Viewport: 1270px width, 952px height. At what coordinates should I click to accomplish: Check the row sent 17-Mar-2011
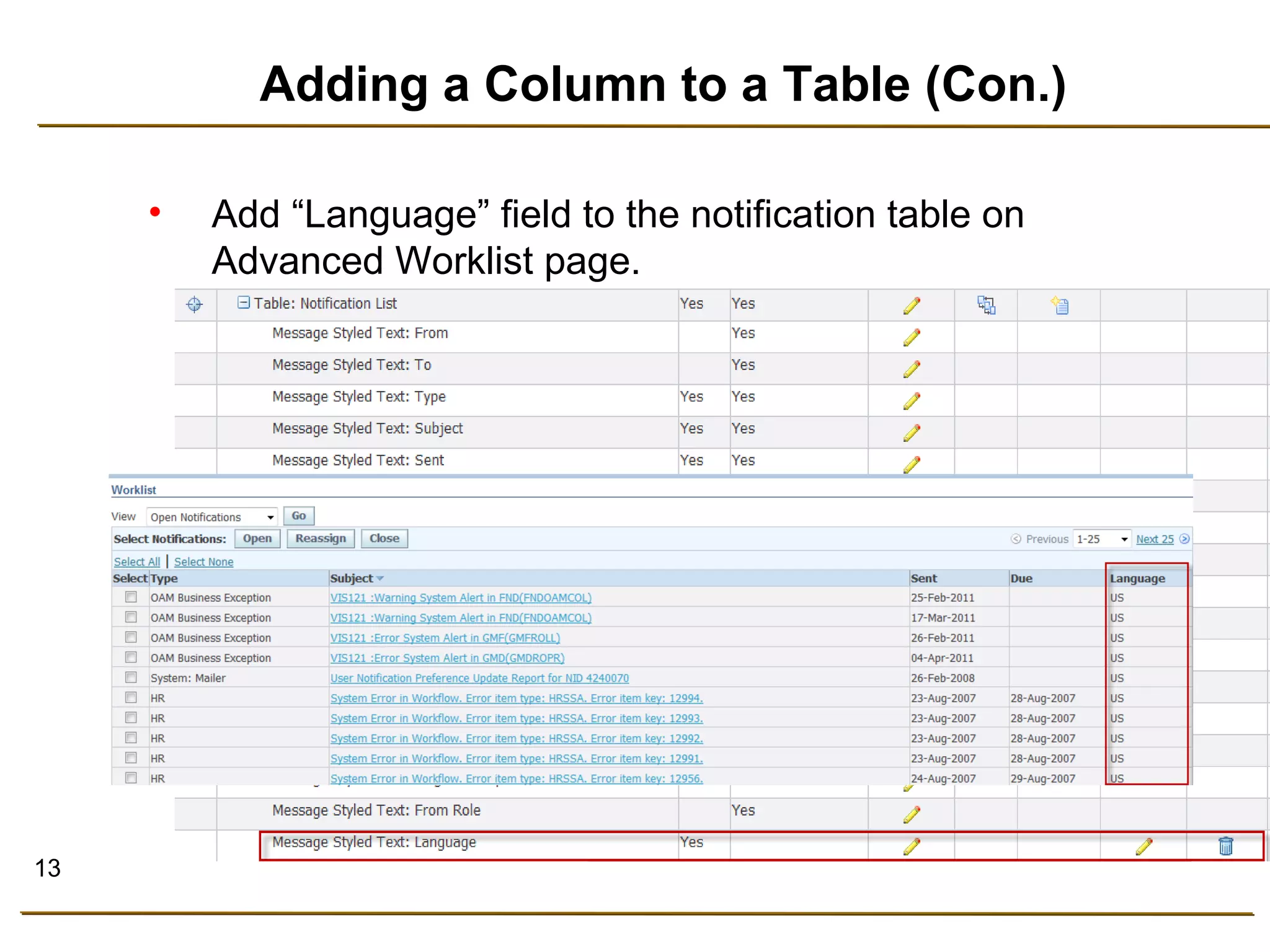(131, 617)
